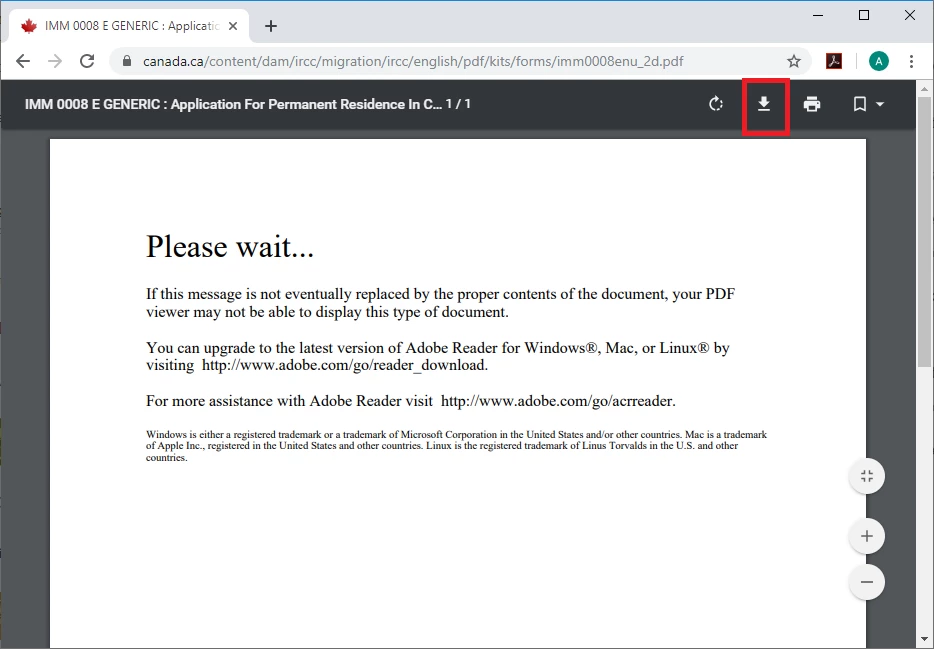Open Chrome's three-dot menu

(x=911, y=61)
